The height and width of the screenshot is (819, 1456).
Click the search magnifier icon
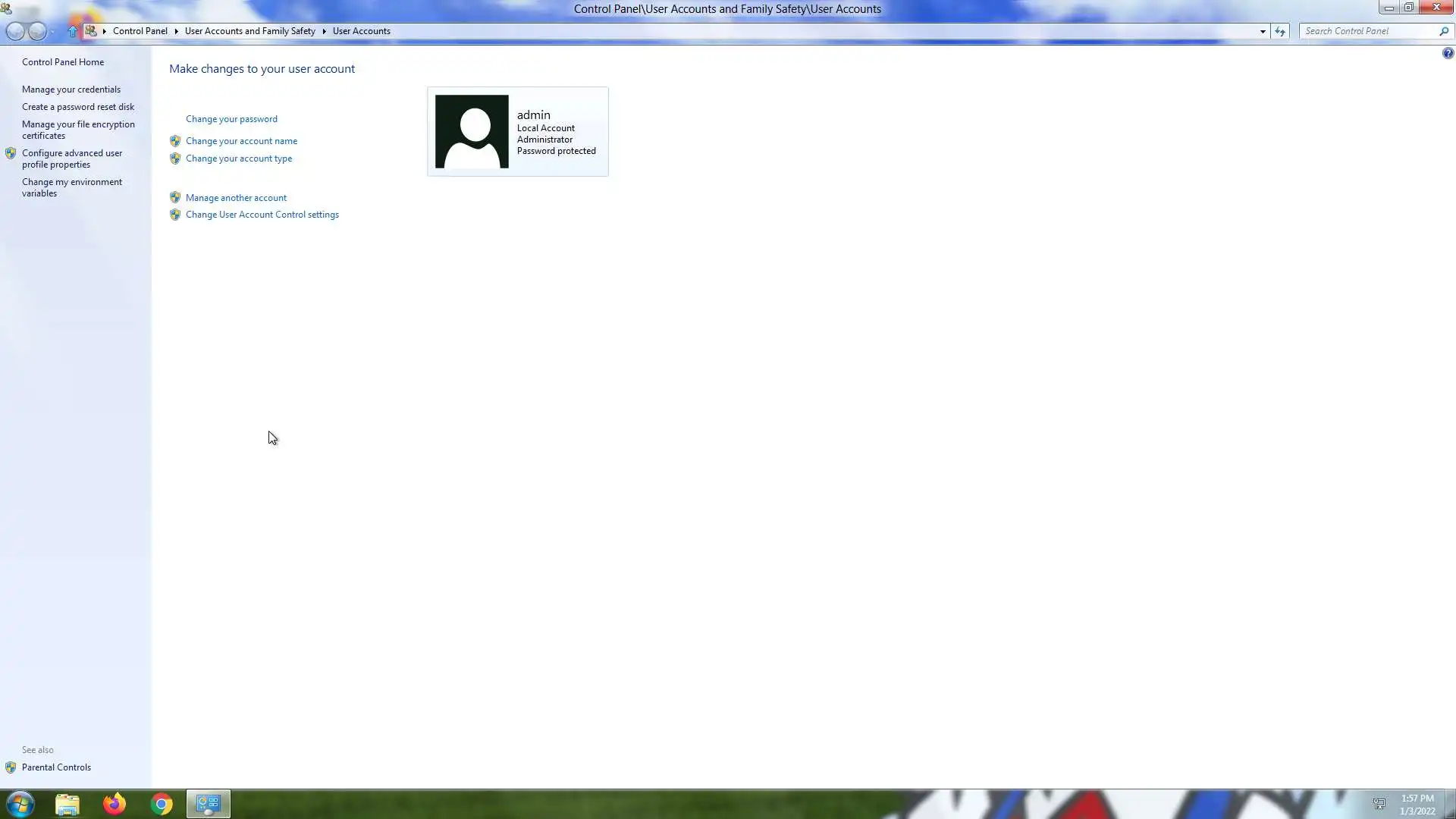tap(1444, 31)
